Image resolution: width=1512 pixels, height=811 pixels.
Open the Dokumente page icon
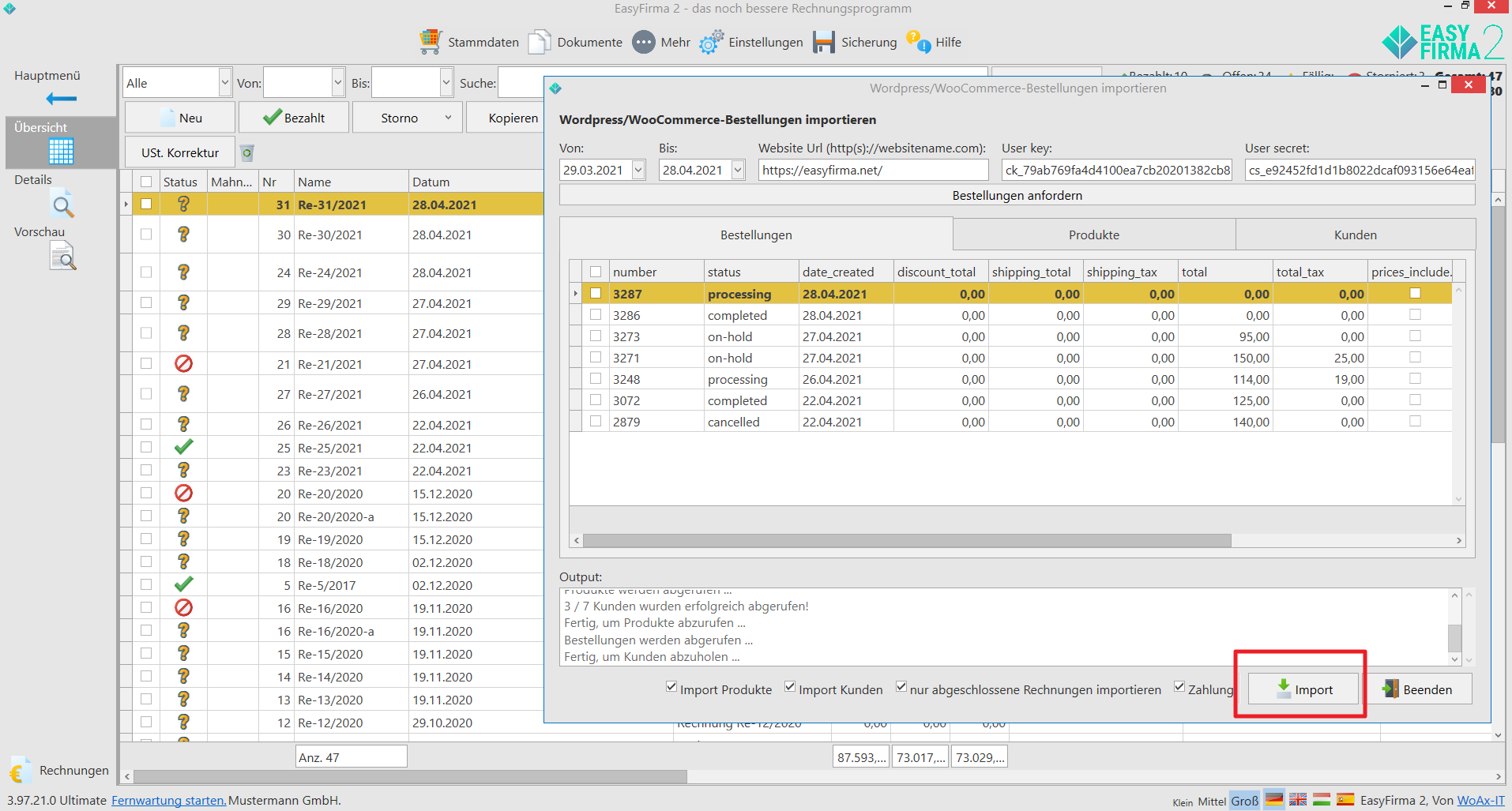[540, 42]
